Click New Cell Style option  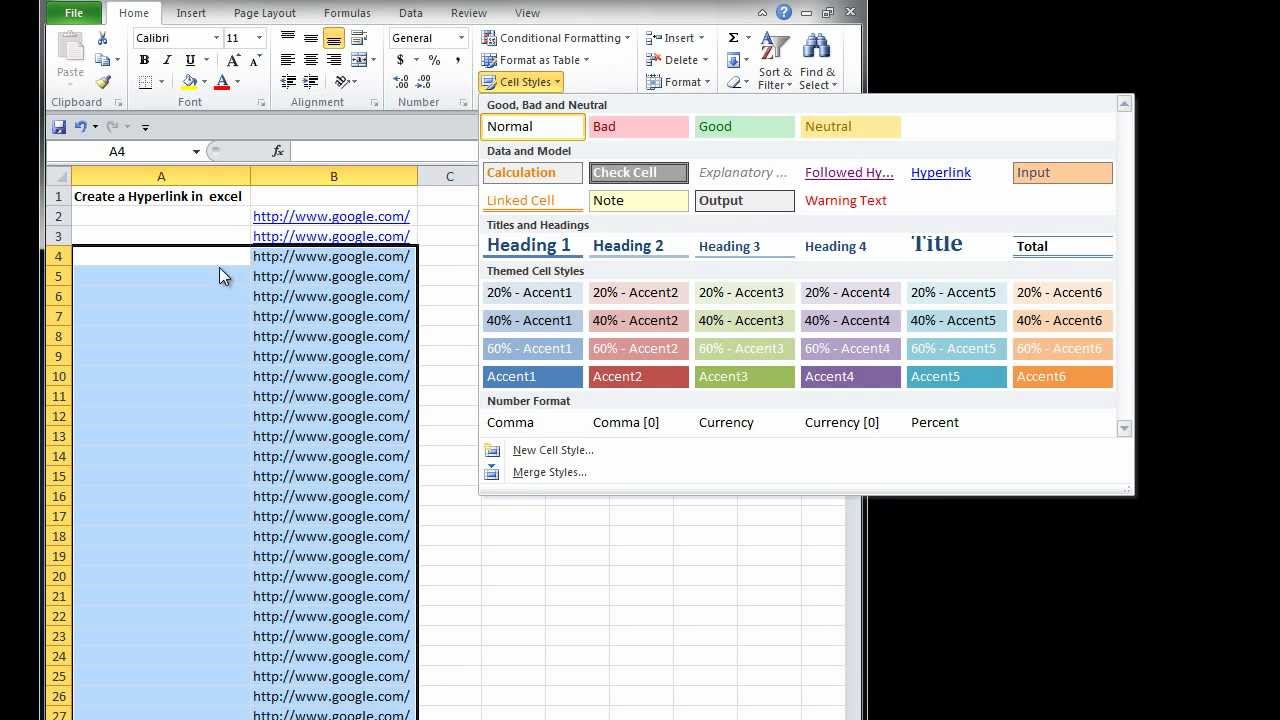coord(553,450)
